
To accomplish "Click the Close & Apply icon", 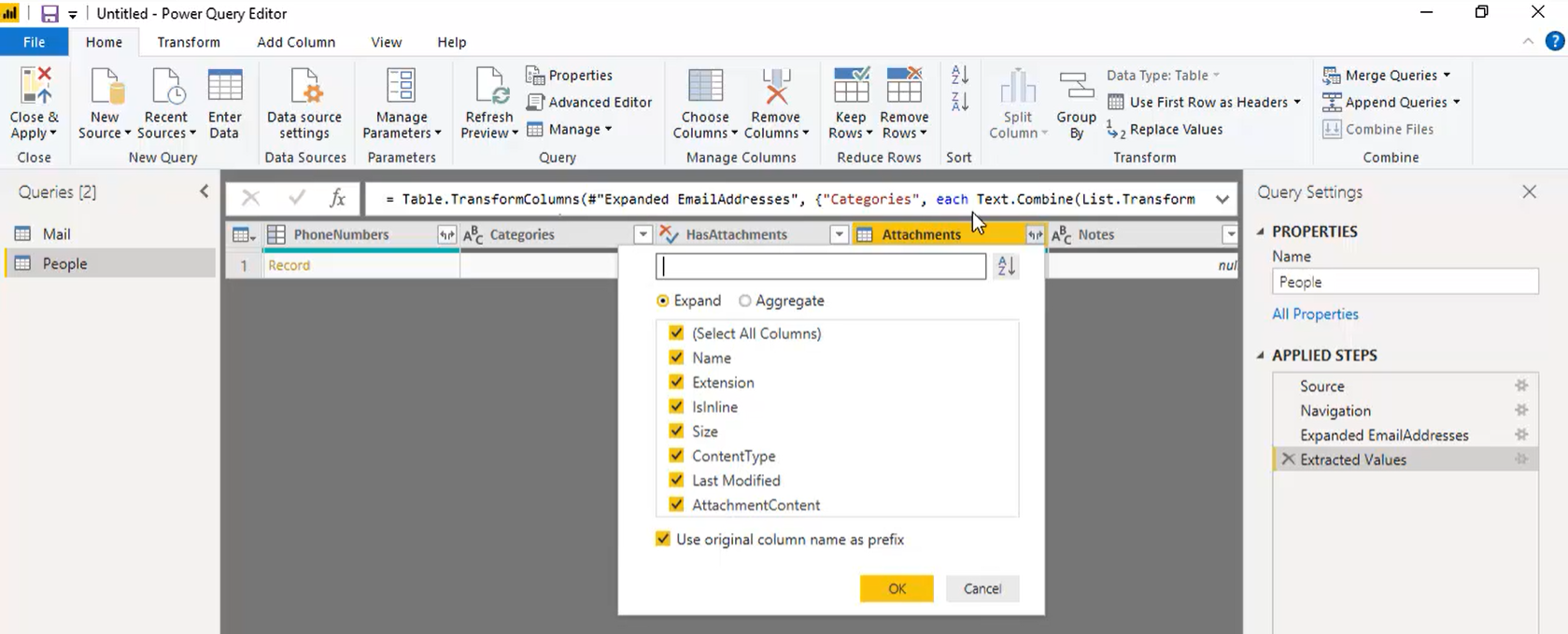I will (x=35, y=86).
